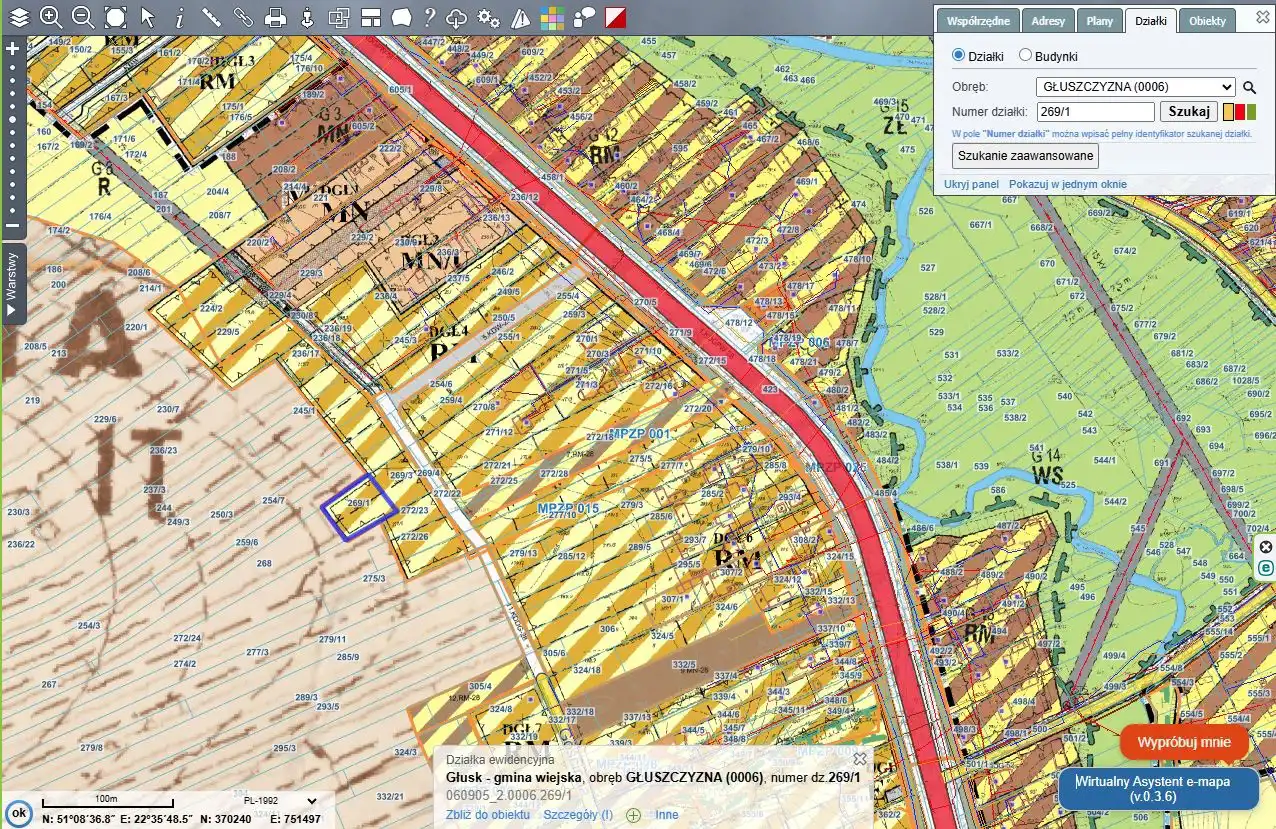Screen dimensions: 1276x829
Task: Click the zoom to full extent icon
Action: click(x=116, y=17)
